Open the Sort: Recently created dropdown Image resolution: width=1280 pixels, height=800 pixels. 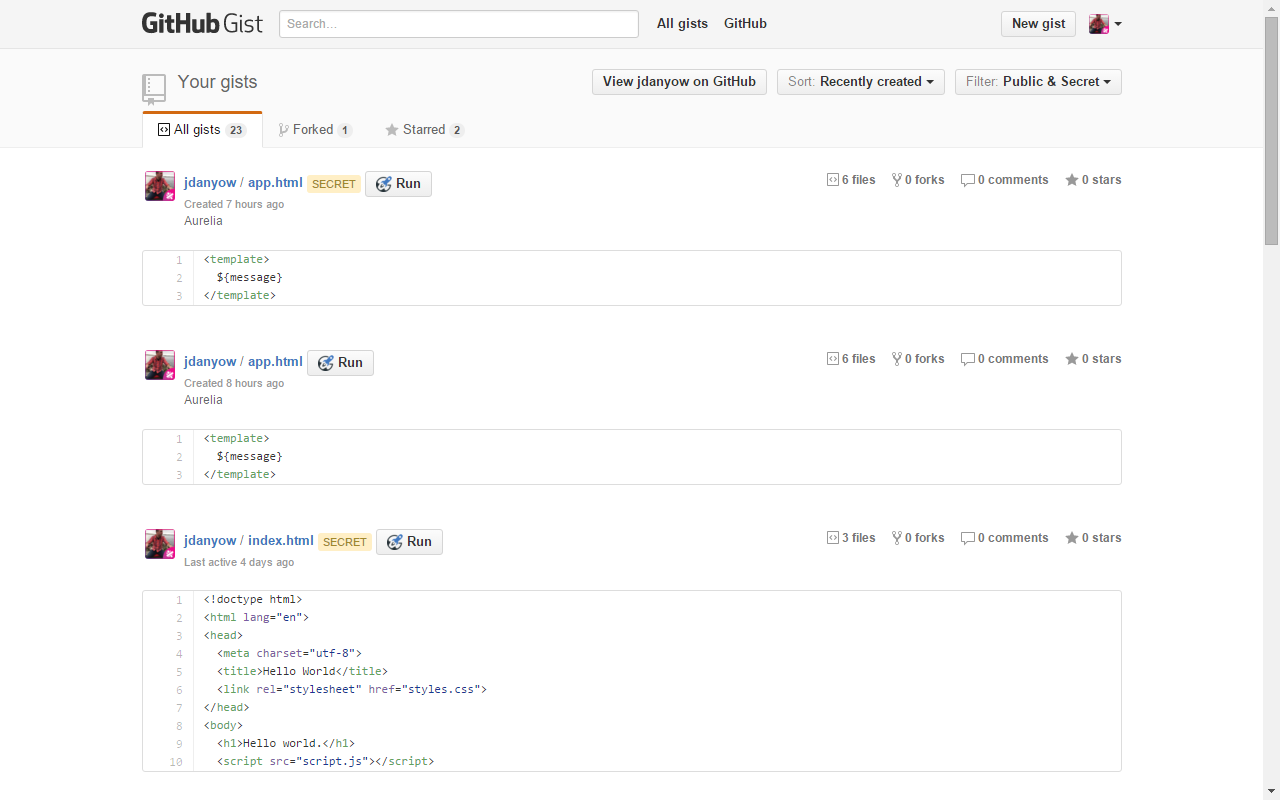(x=860, y=82)
